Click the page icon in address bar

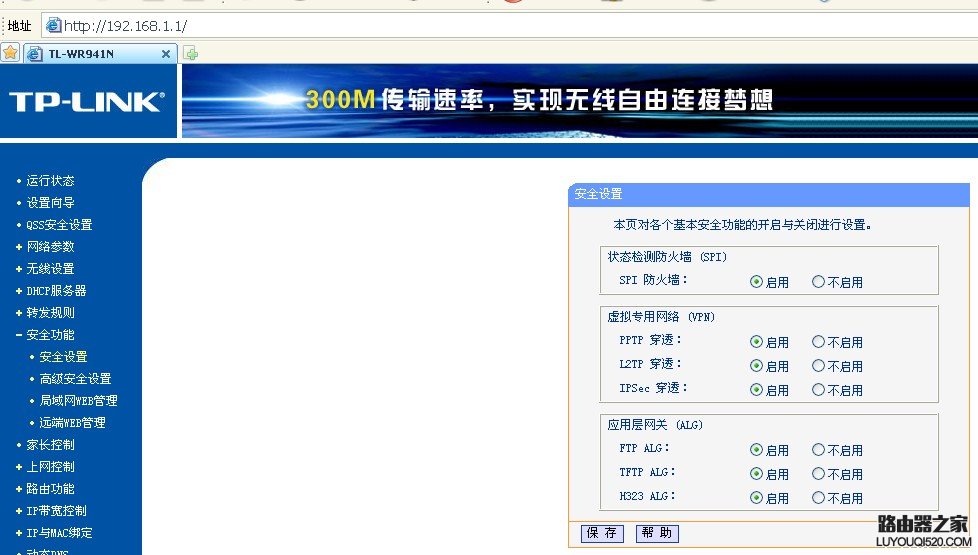54,25
